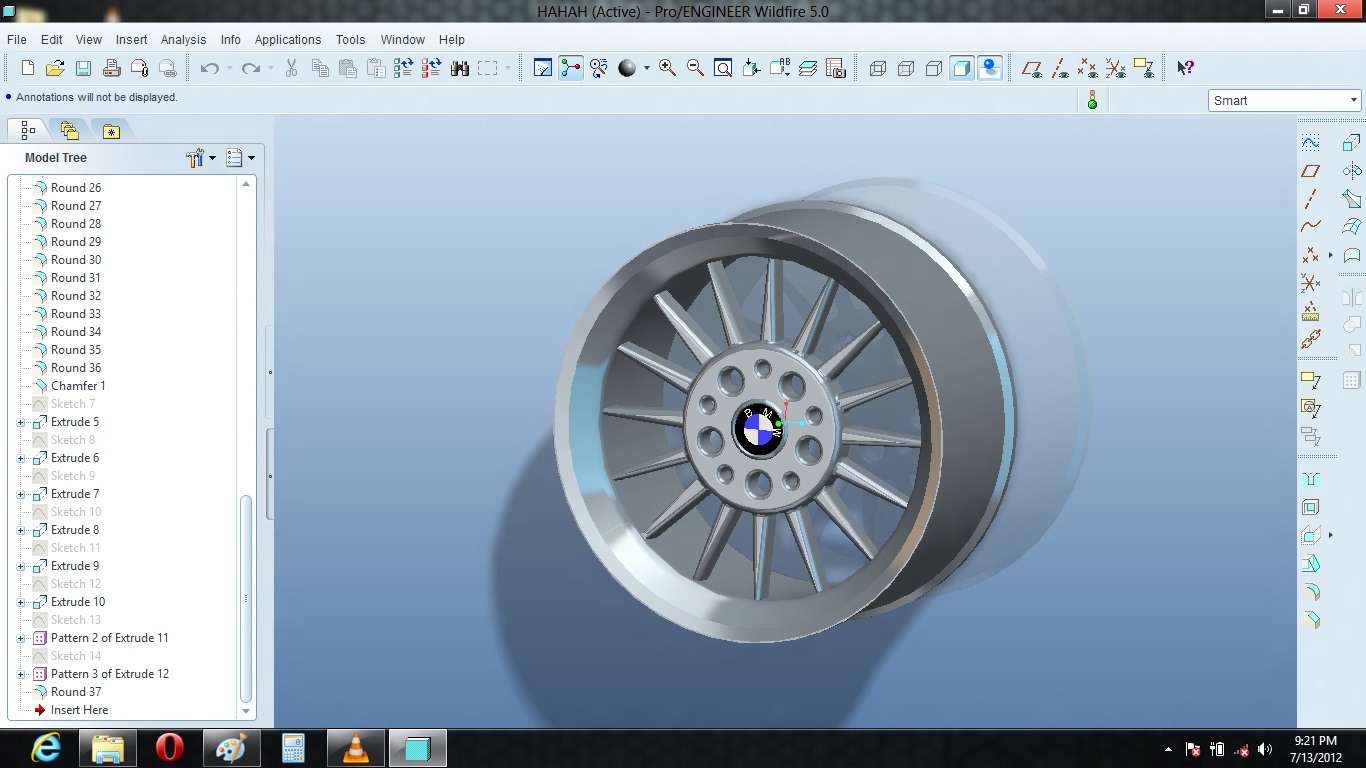Select the Shell tool in the right toolbar
1366x768 pixels.
click(x=1311, y=507)
